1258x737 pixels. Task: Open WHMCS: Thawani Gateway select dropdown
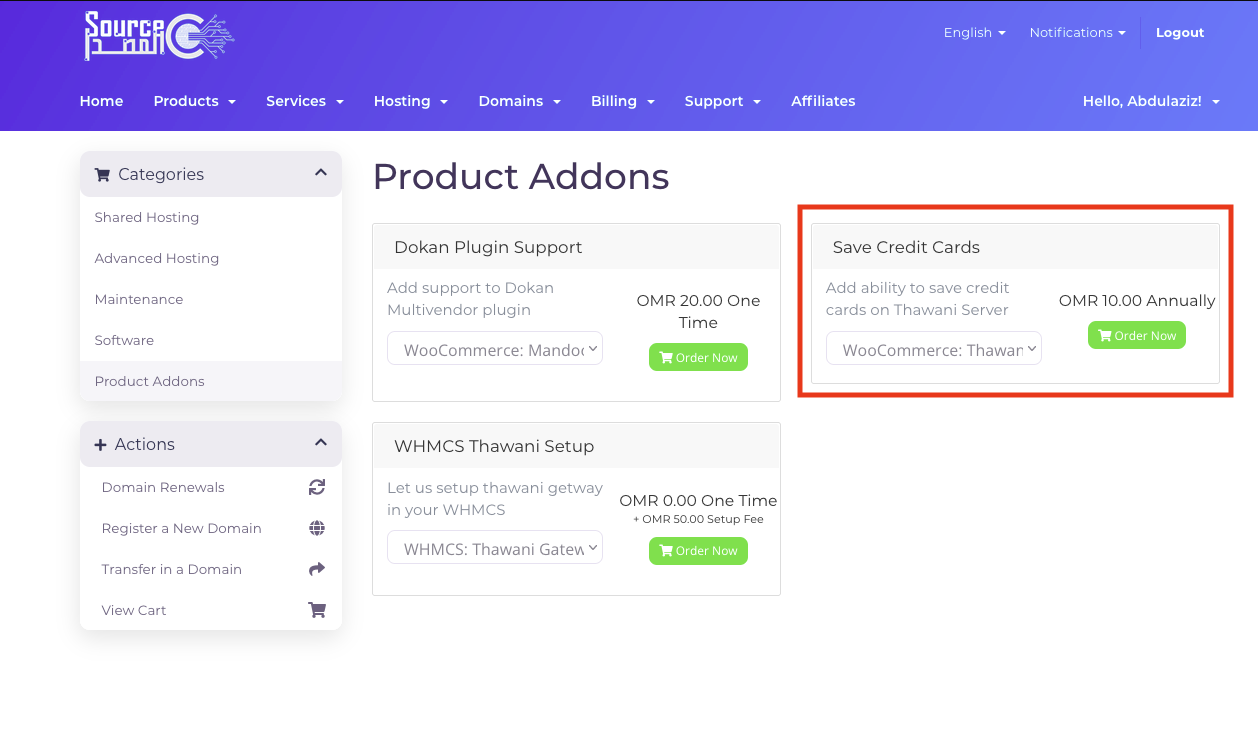495,548
